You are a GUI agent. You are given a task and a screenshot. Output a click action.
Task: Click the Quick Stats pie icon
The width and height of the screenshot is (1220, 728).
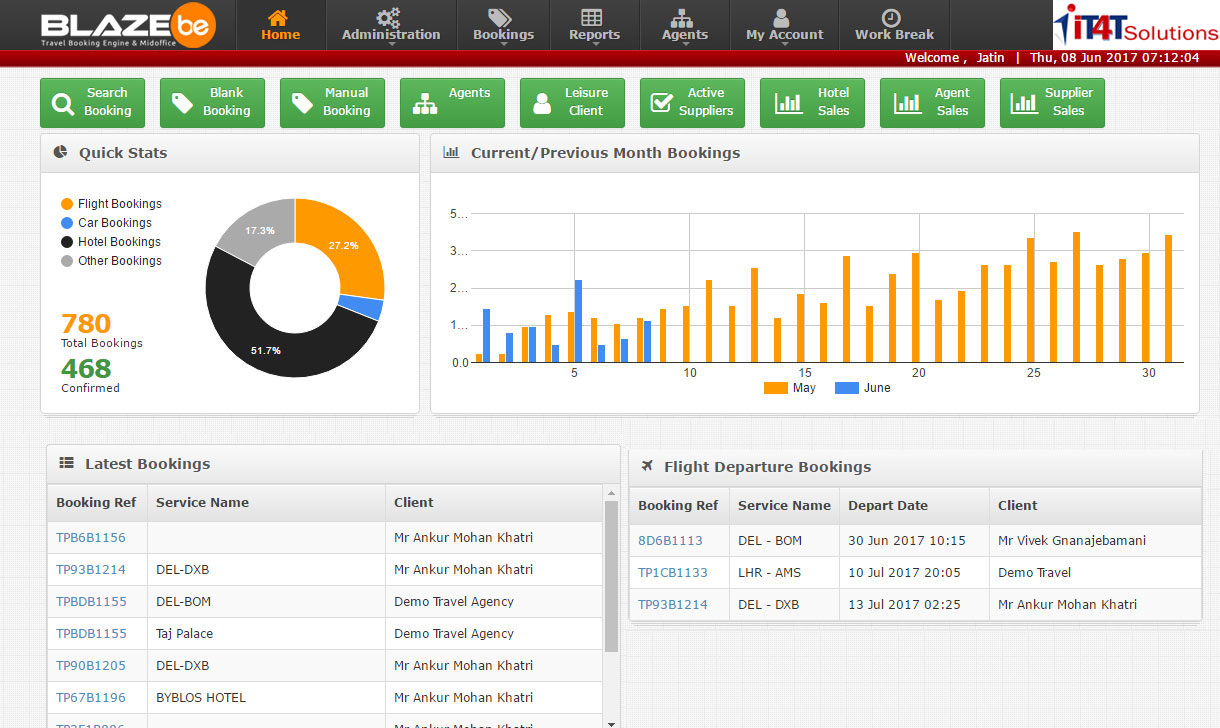(x=60, y=152)
